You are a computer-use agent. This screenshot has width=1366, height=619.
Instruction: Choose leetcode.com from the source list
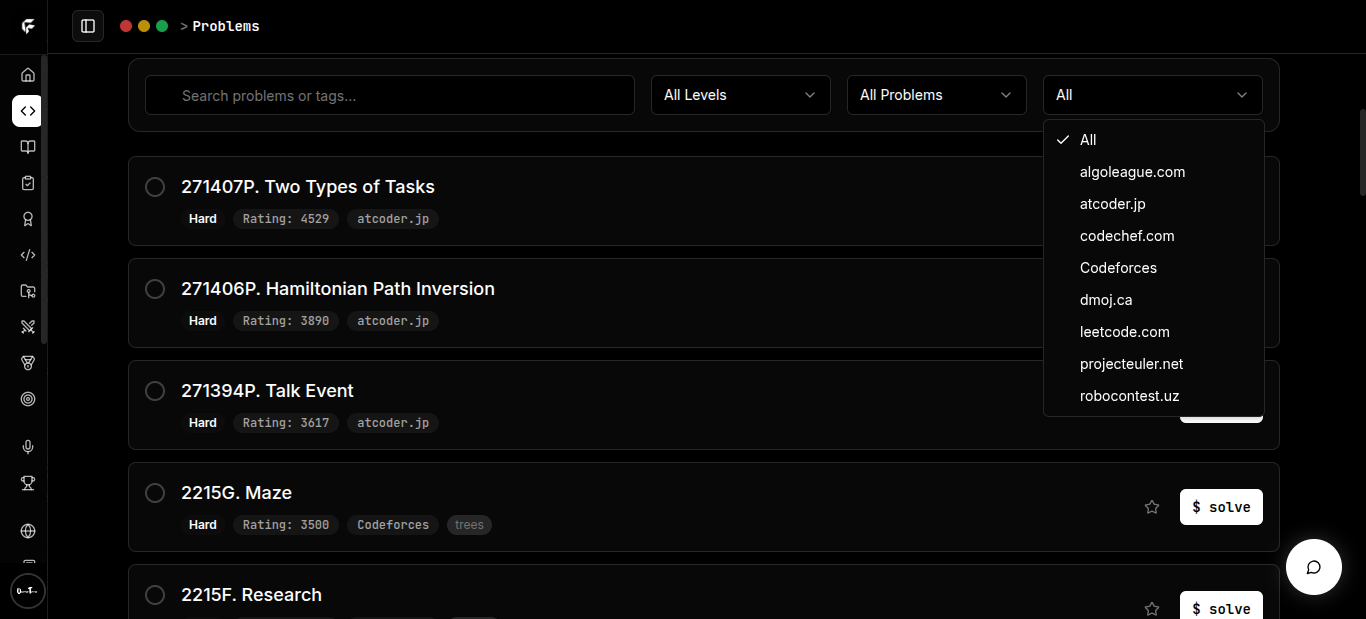click(x=1154, y=332)
